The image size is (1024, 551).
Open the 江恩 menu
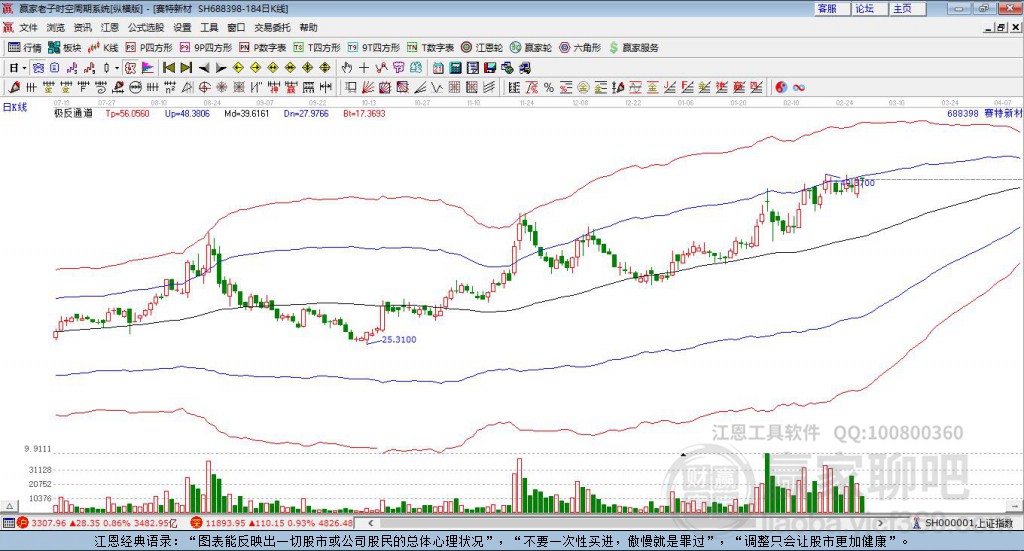110,27
